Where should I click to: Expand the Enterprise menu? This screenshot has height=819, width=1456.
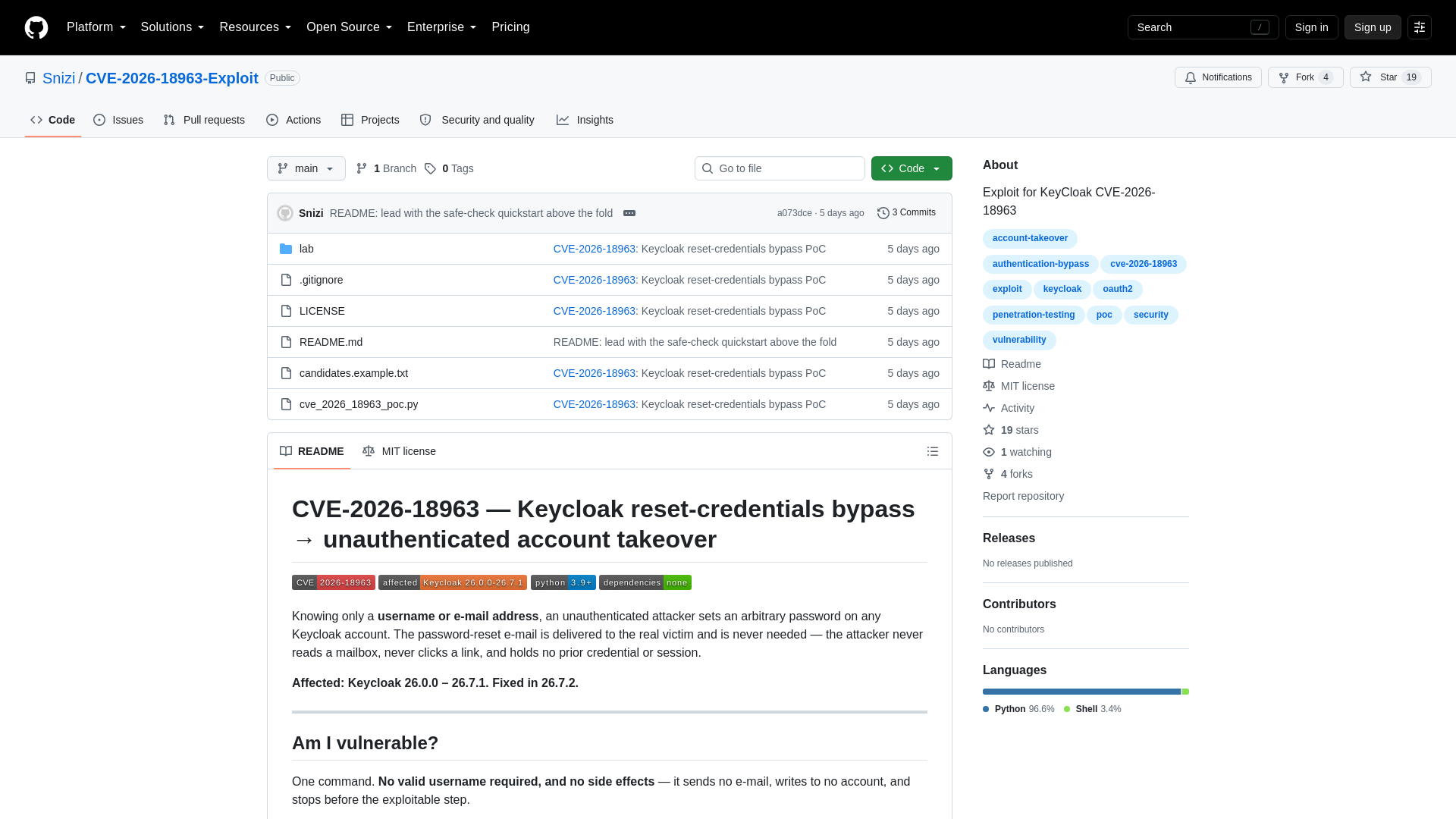click(x=441, y=27)
